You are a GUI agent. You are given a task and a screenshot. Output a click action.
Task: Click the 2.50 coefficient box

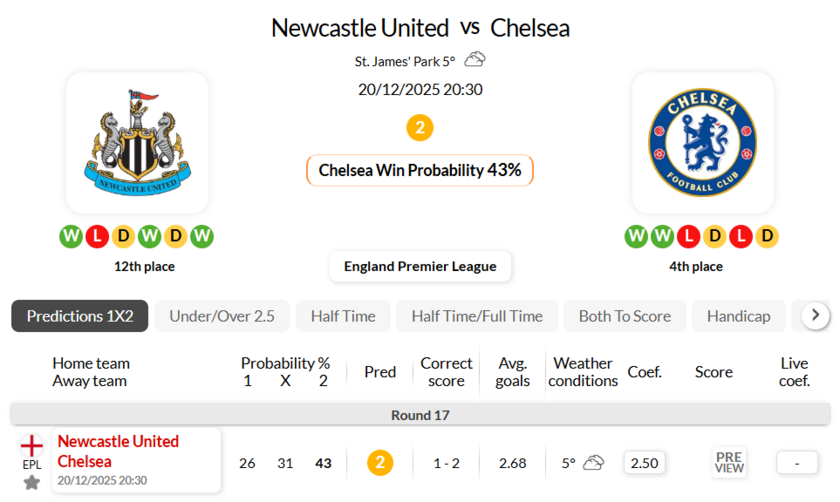645,463
